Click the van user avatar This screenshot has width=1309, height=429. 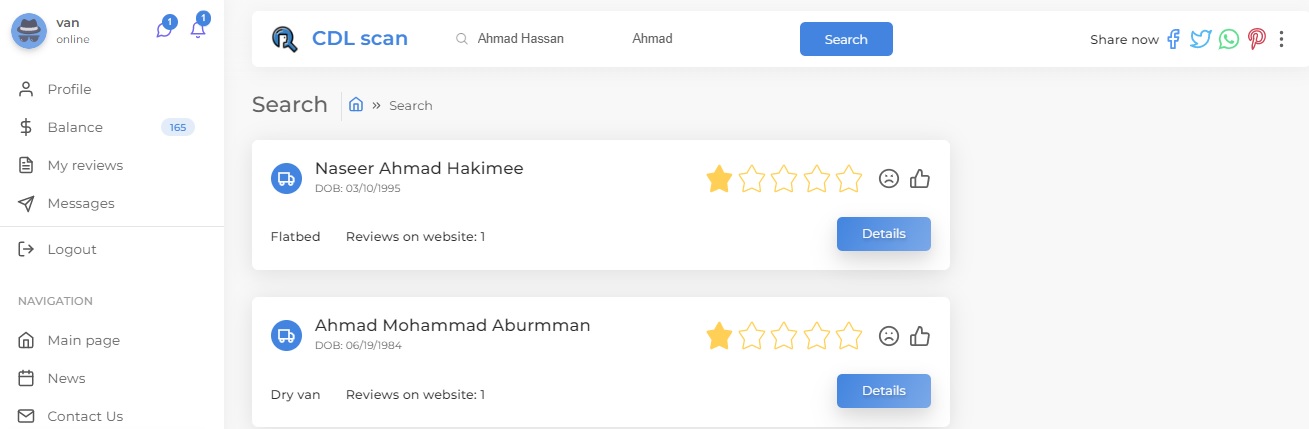click(x=28, y=31)
